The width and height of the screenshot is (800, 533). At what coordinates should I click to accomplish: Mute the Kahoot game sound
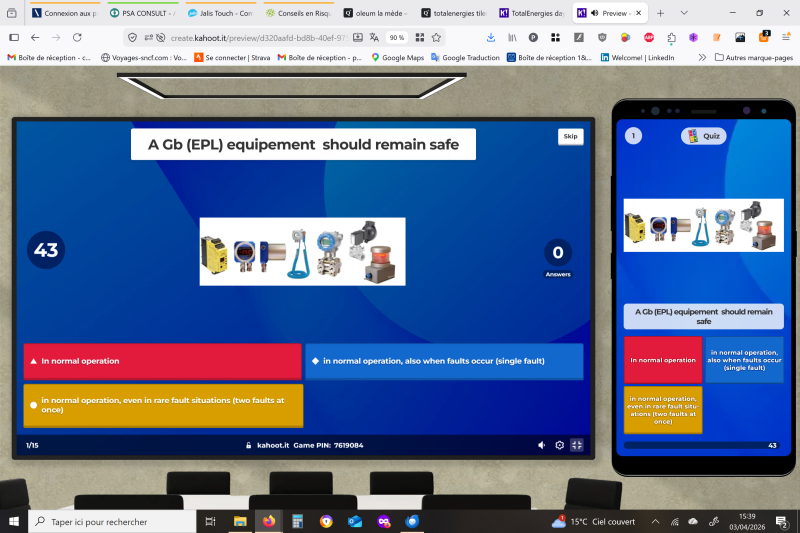click(541, 445)
